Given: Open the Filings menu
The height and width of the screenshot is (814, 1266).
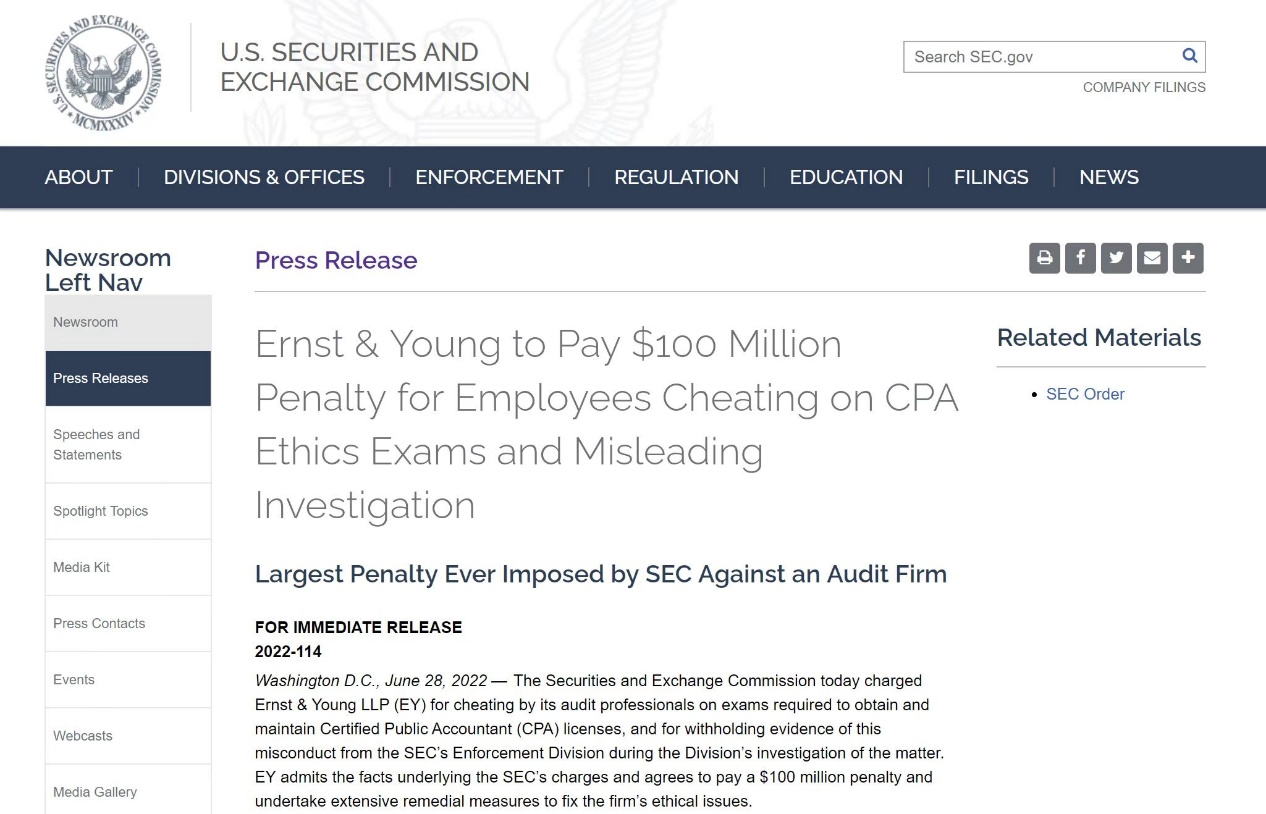Looking at the screenshot, I should 990,177.
